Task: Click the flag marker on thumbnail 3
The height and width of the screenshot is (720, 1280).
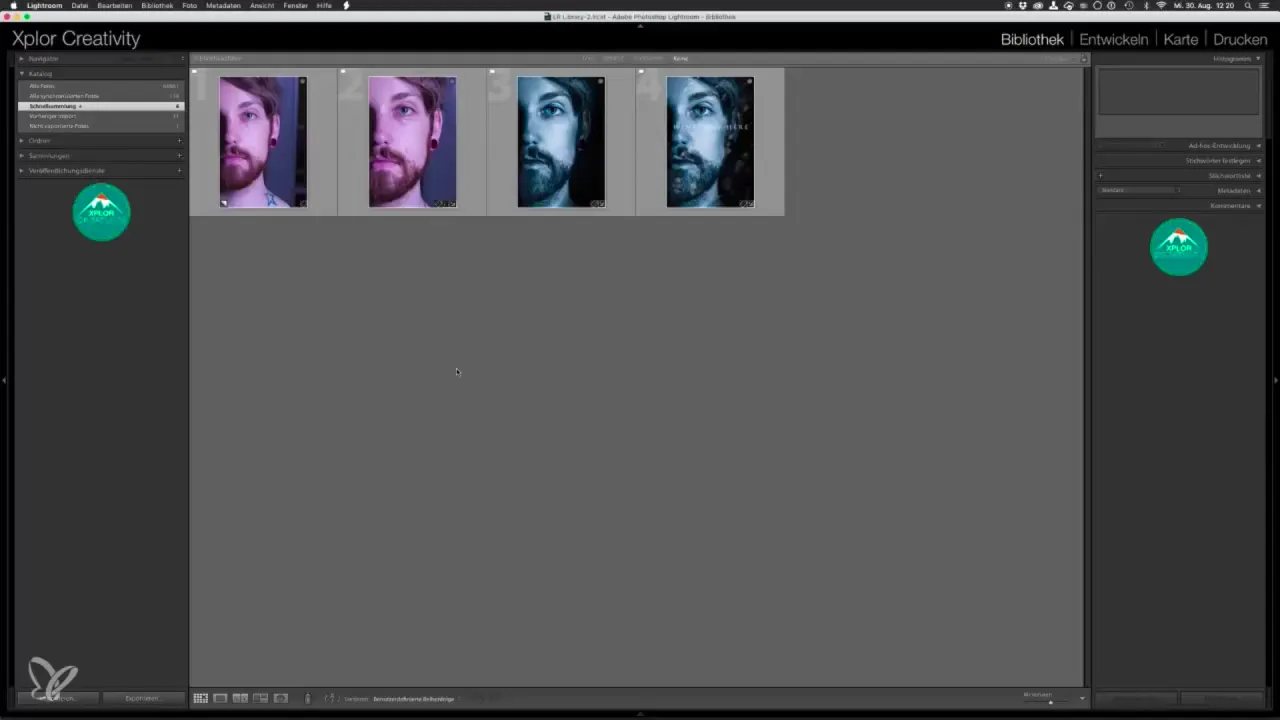Action: point(492,72)
